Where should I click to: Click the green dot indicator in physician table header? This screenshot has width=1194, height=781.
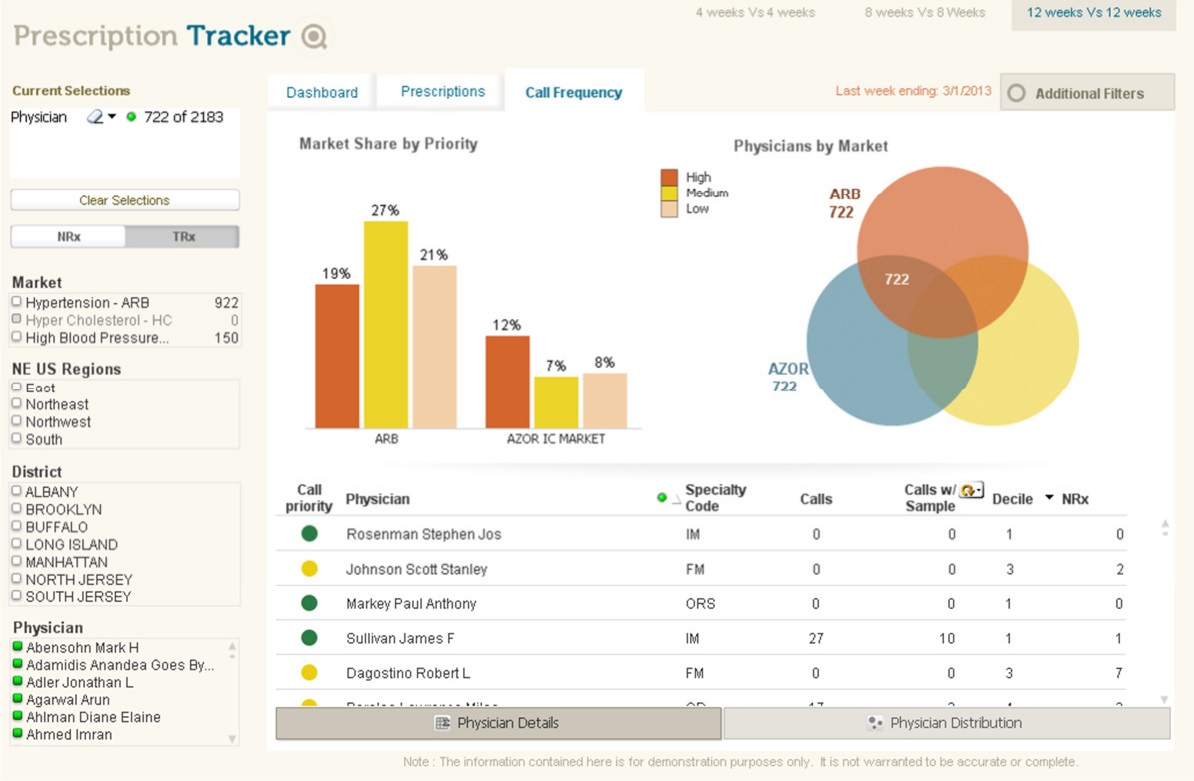662,497
